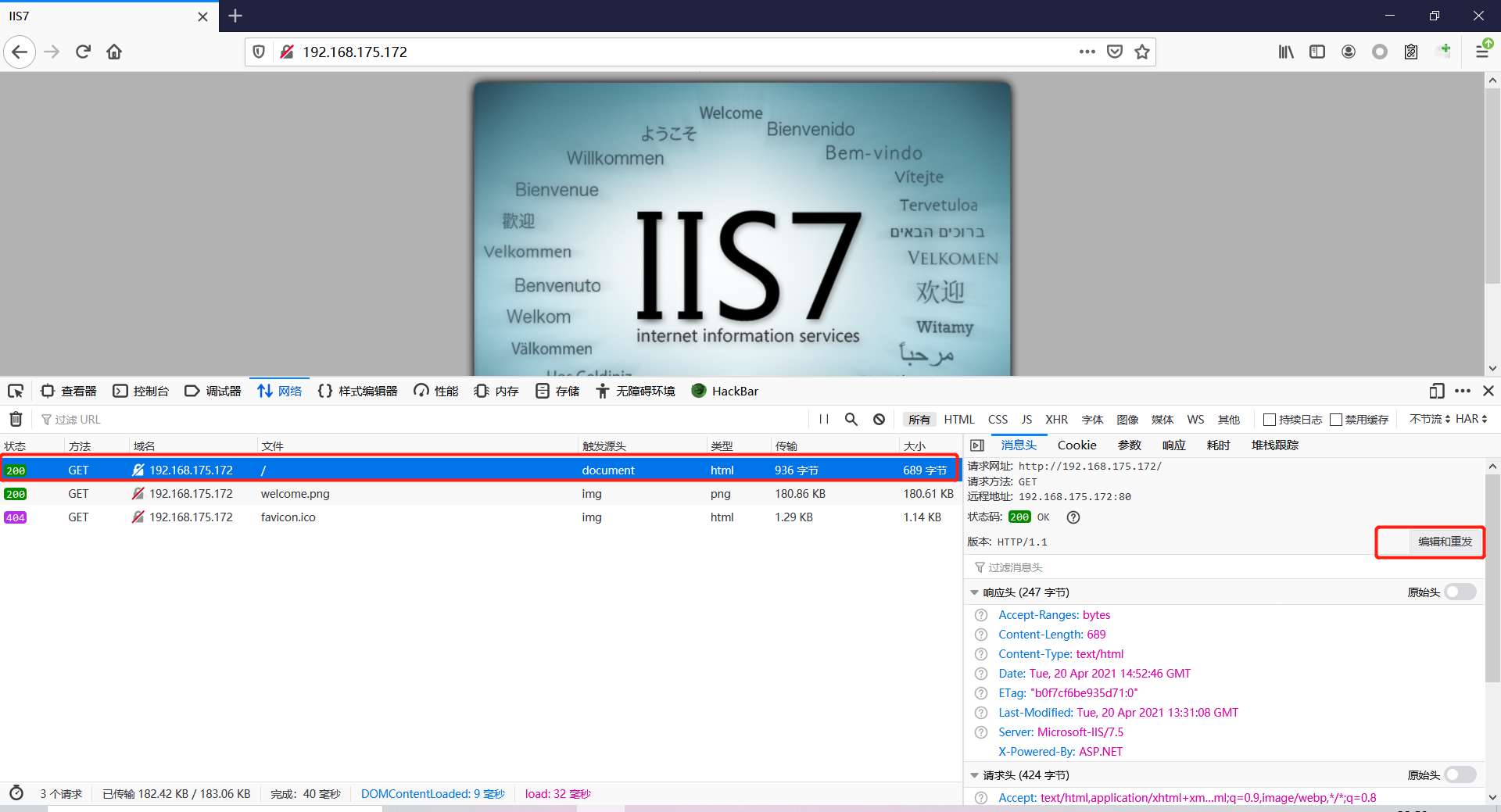Select the Cookie details tab
The height and width of the screenshot is (812, 1501).
[1076, 445]
